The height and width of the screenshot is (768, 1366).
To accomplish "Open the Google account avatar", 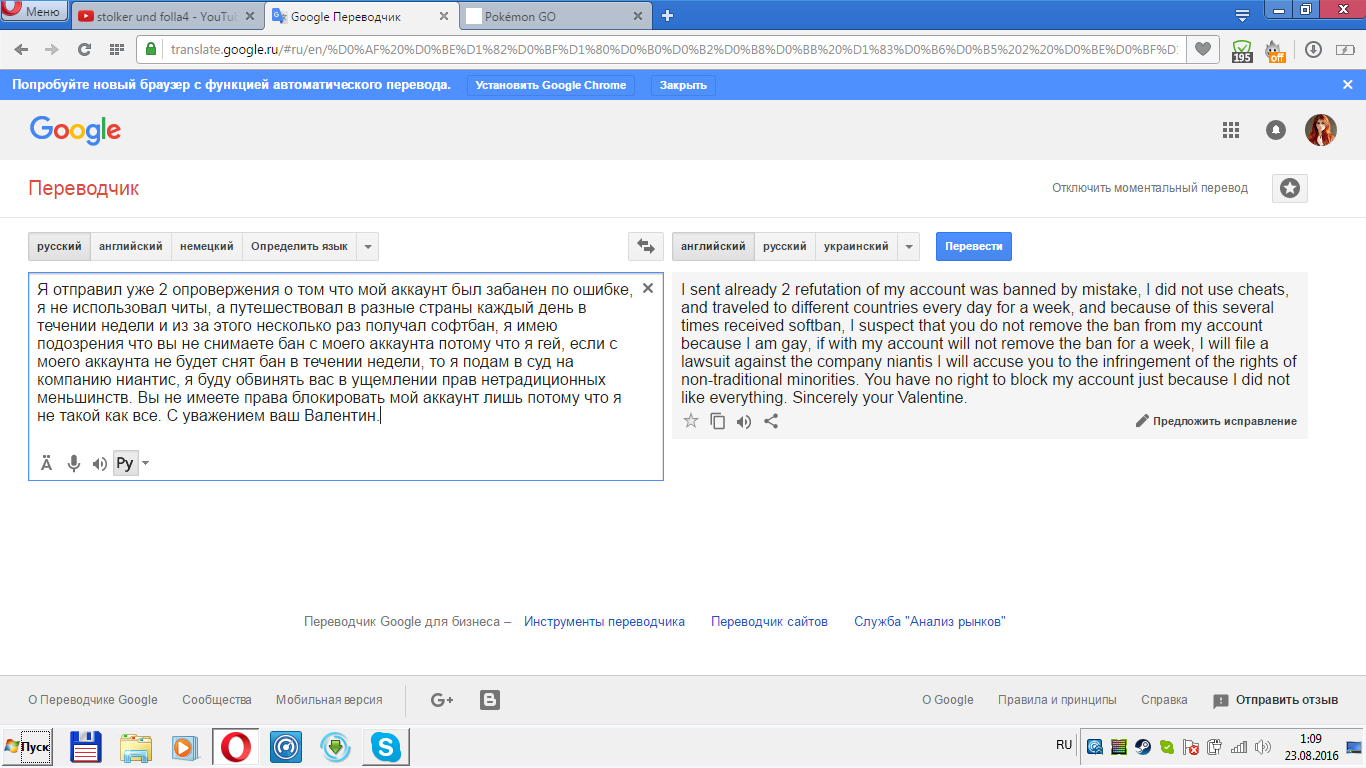I will (x=1320, y=130).
